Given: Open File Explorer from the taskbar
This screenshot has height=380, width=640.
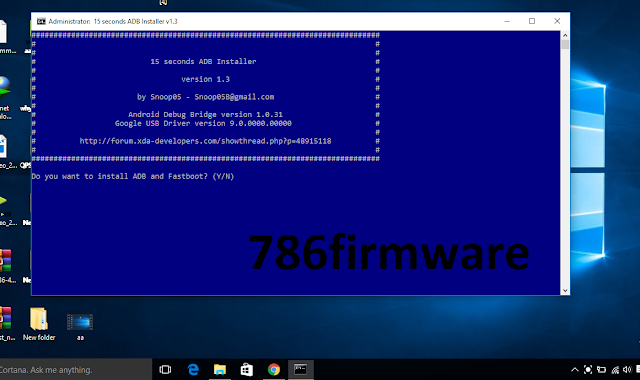Looking at the screenshot, I should point(220,370).
